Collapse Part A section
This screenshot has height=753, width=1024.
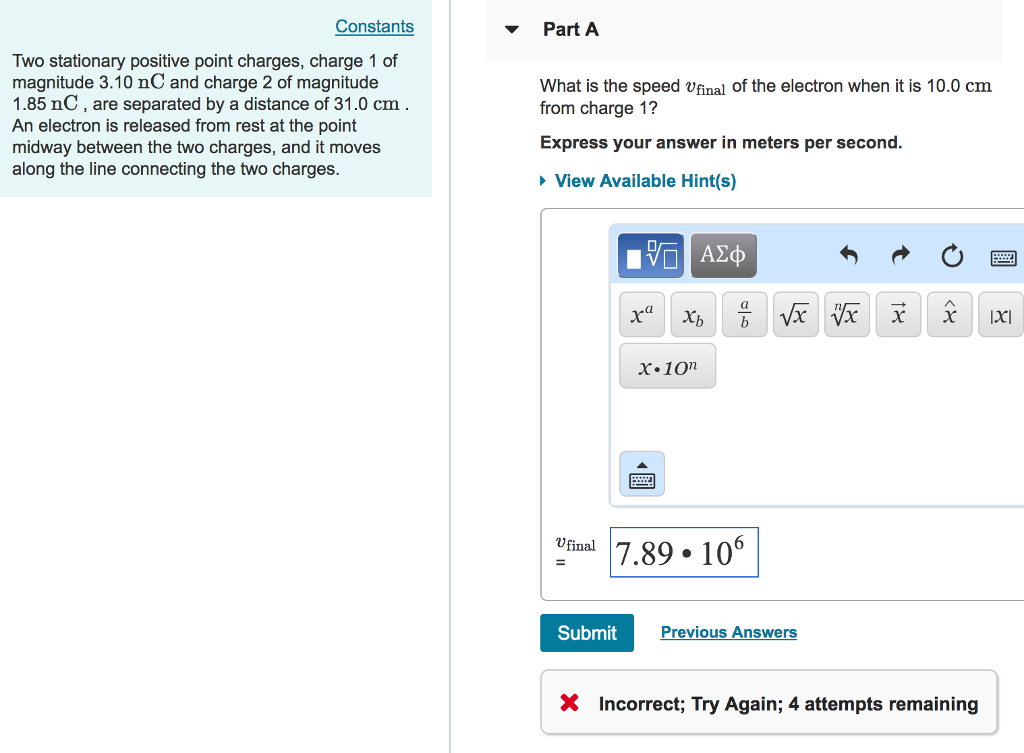click(x=511, y=30)
